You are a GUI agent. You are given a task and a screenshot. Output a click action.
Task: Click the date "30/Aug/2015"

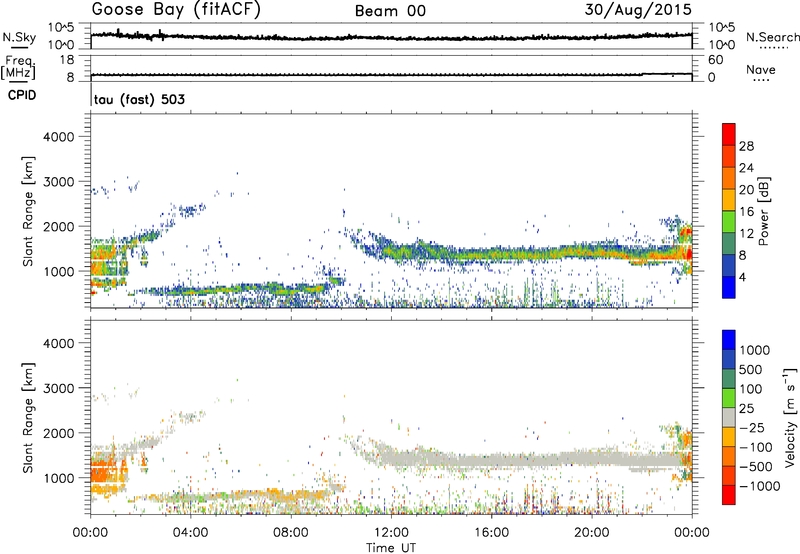pos(638,9)
